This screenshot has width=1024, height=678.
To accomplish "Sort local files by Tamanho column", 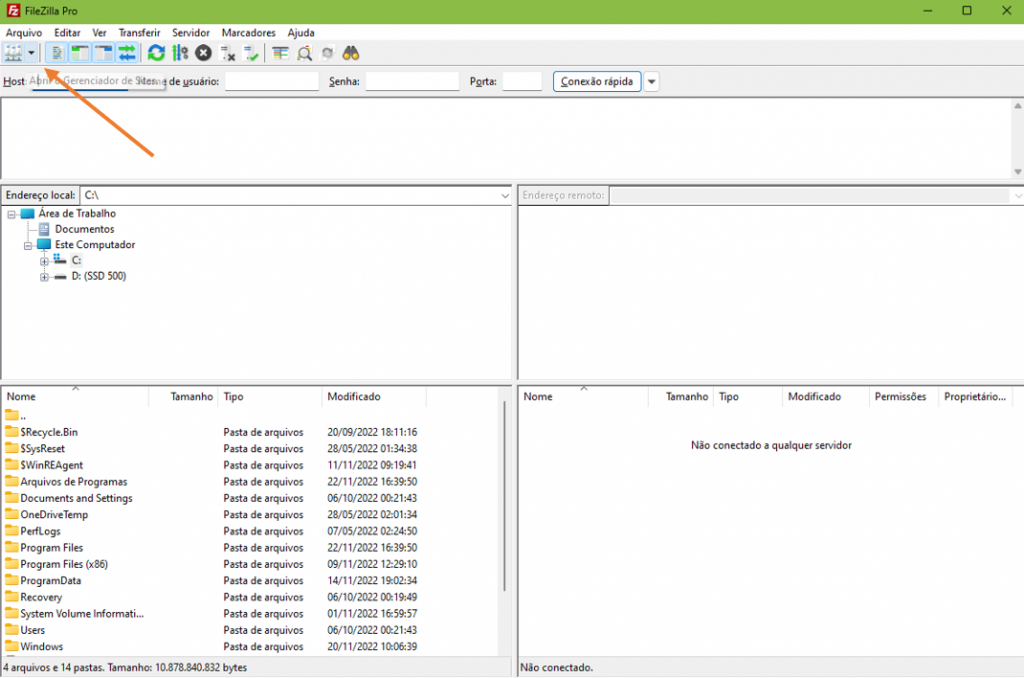I will coord(184,396).
